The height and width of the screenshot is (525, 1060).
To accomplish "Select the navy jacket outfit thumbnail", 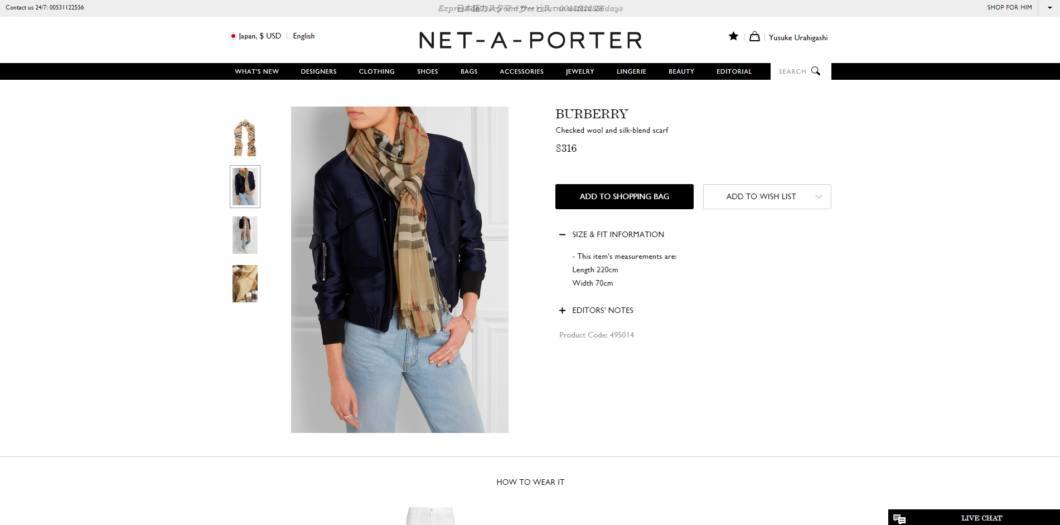I will (245, 186).
